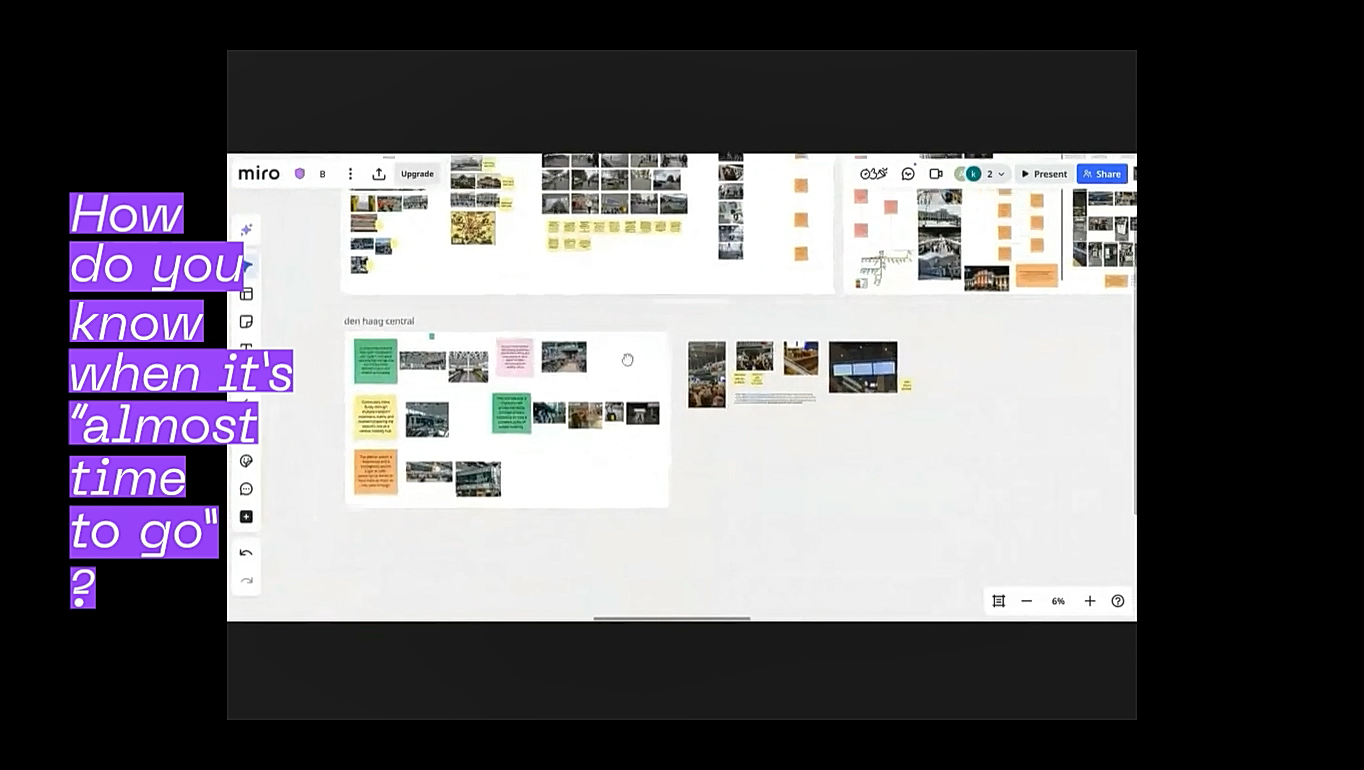This screenshot has height=770, width=1364.
Task: Undo the last action
Action: pos(246,553)
